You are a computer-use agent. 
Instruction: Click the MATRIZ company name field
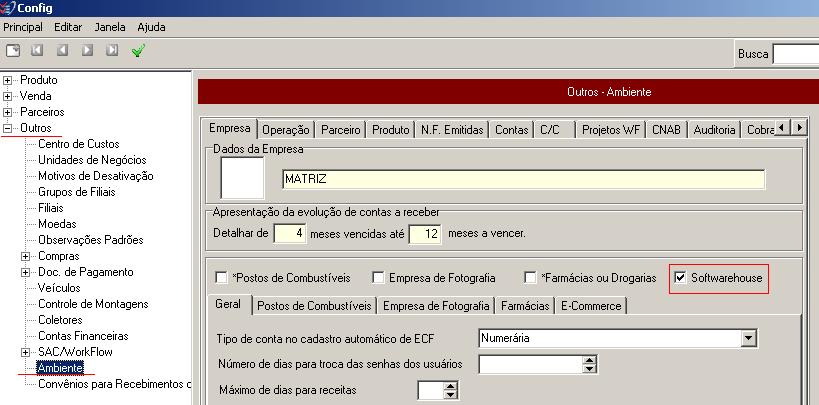point(523,179)
